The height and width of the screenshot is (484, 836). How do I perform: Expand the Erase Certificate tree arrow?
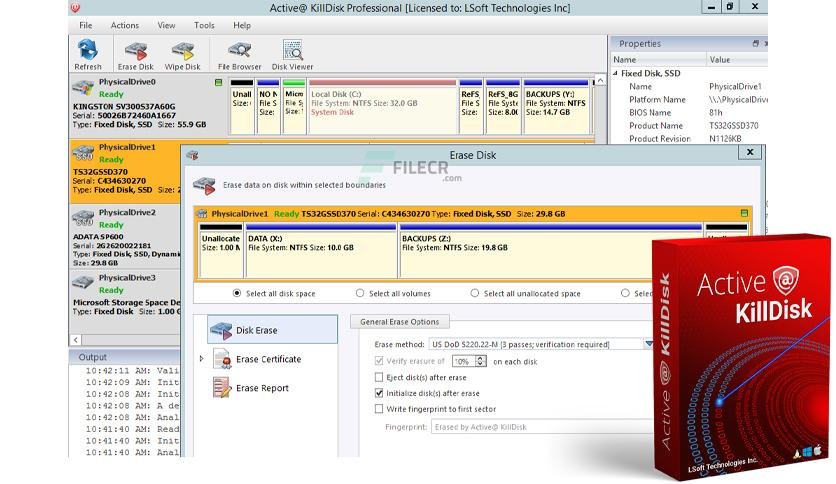tap(202, 359)
